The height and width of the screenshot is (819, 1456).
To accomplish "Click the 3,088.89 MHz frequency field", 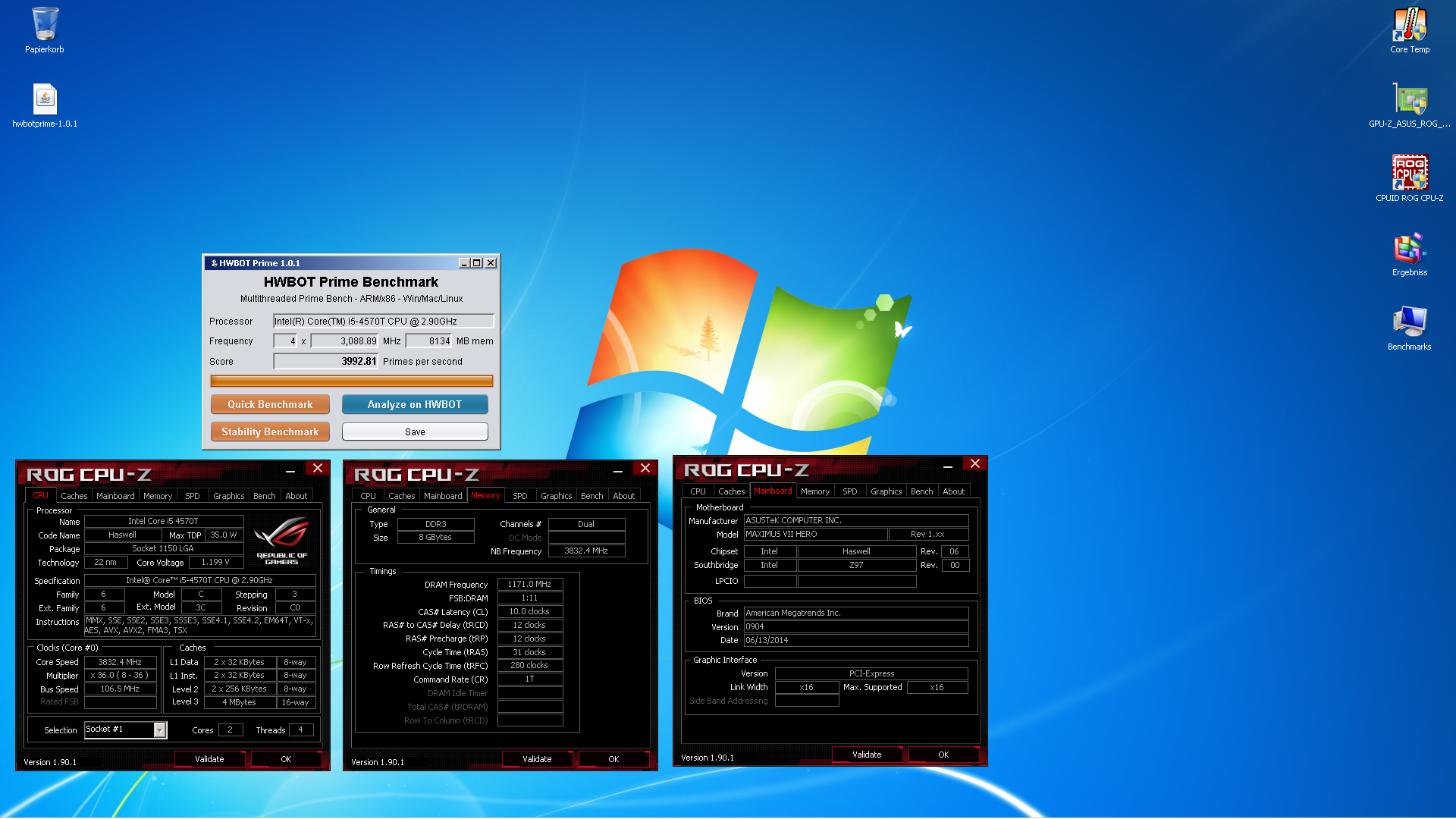I will click(345, 341).
